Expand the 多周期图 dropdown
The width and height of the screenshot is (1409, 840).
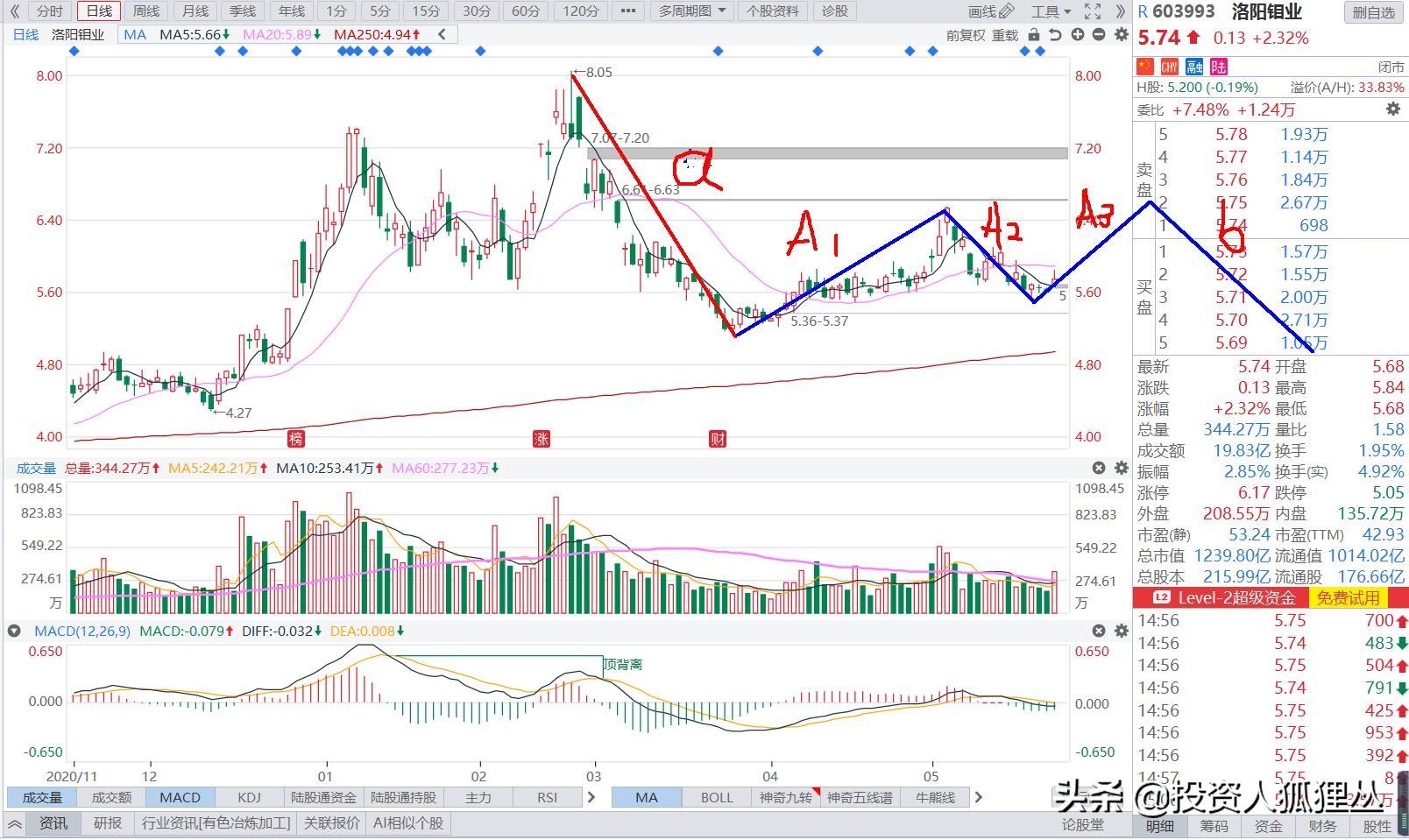tap(692, 11)
